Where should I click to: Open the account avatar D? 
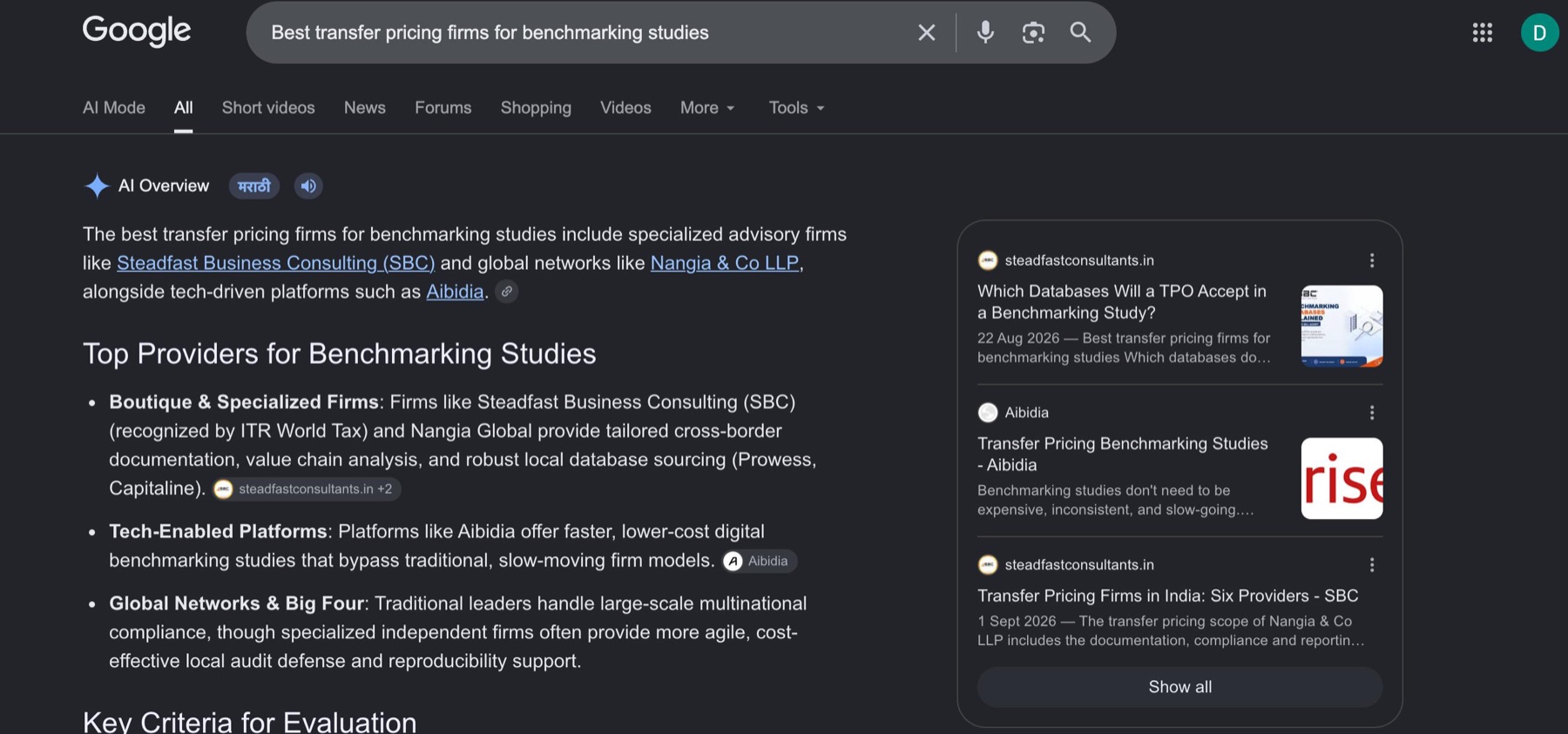pyautogui.click(x=1539, y=33)
